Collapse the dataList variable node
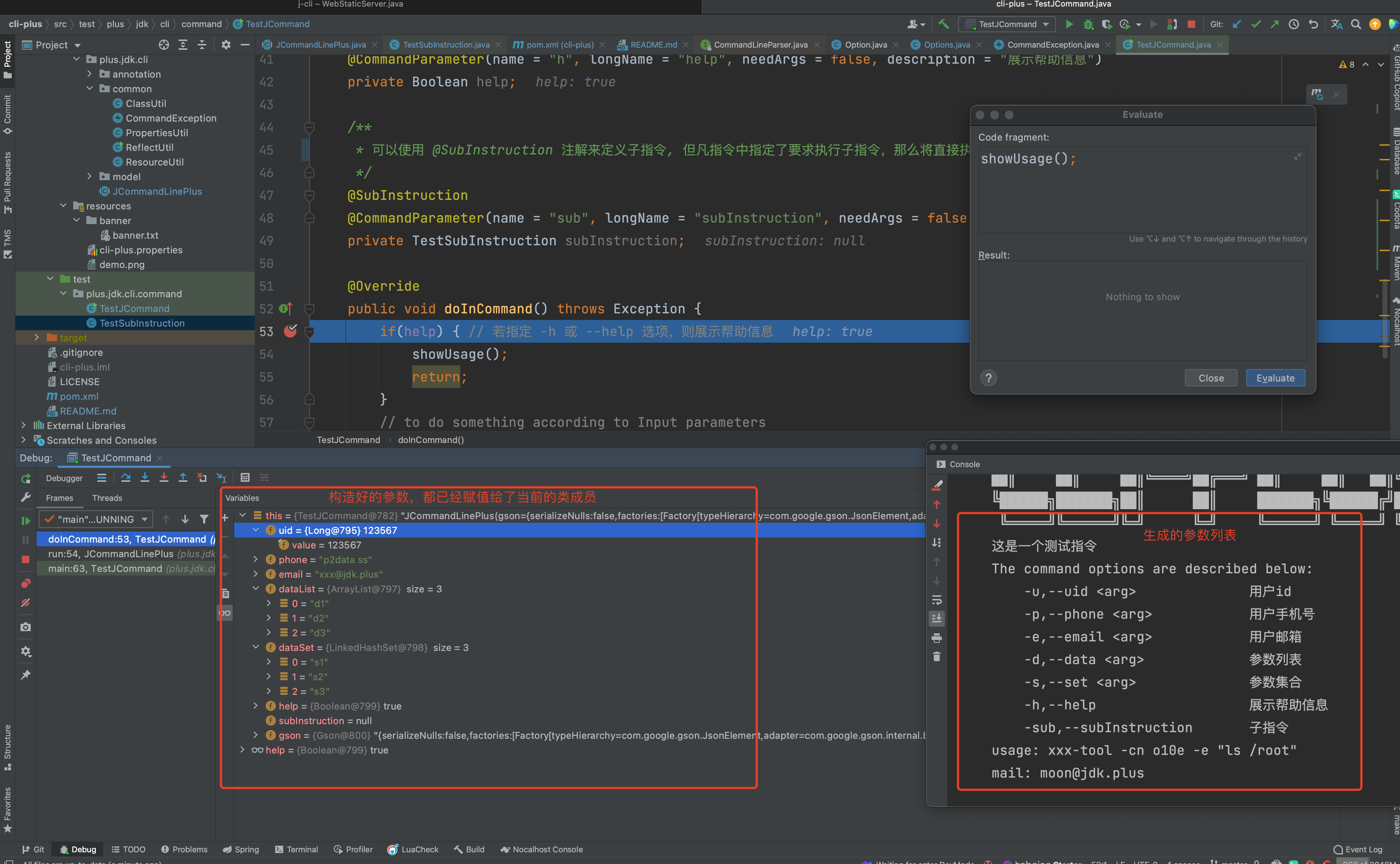The width and height of the screenshot is (1400, 864). (x=255, y=589)
